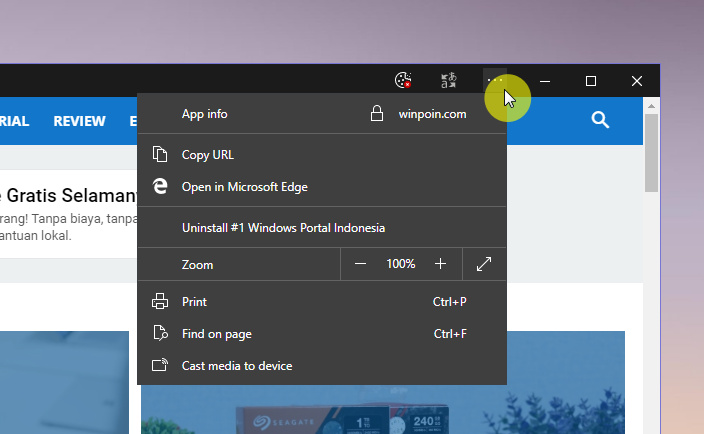
Task: Click the scrollbar up arrow
Action: pyautogui.click(x=651, y=106)
